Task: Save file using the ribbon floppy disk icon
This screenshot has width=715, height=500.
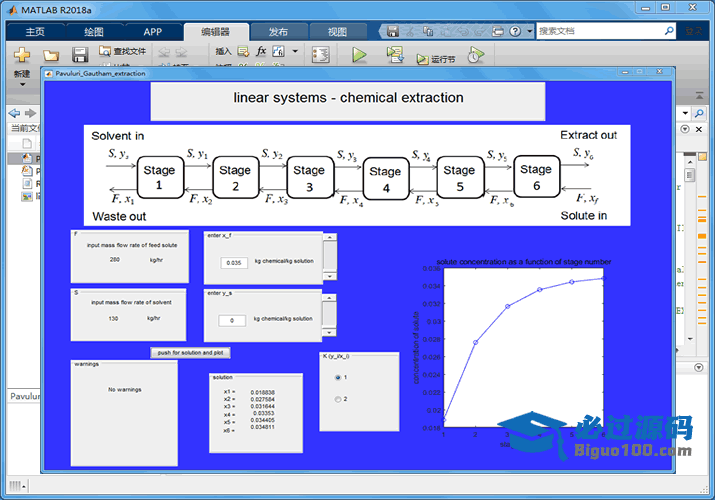Action: 80,55
